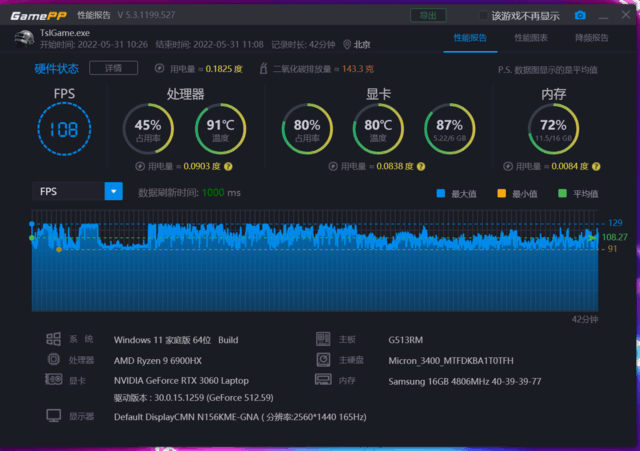Click the total power usage icon

(x=160, y=69)
